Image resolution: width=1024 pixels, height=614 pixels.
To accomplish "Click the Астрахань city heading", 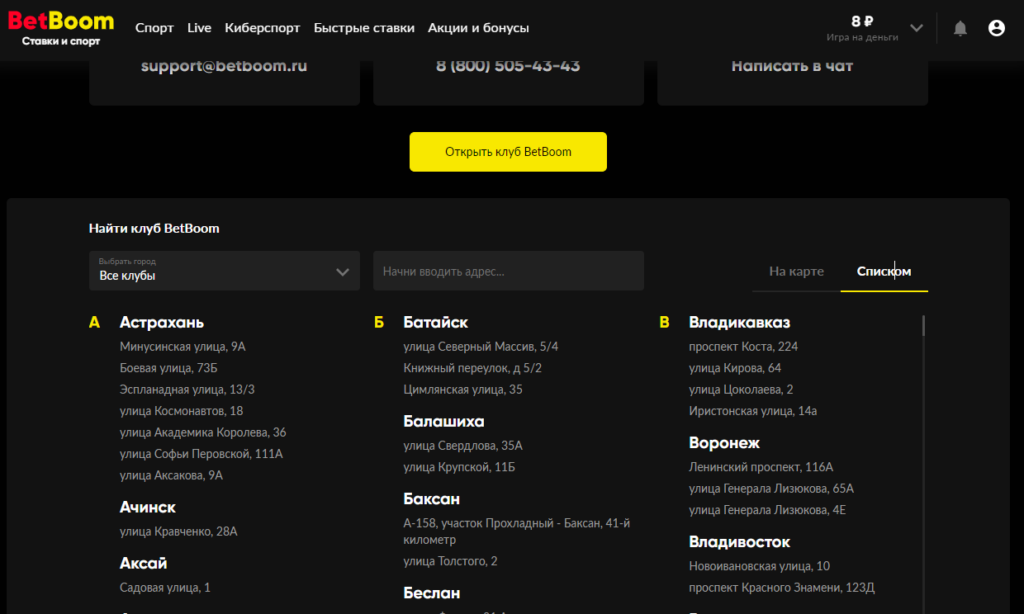I will [161, 323].
